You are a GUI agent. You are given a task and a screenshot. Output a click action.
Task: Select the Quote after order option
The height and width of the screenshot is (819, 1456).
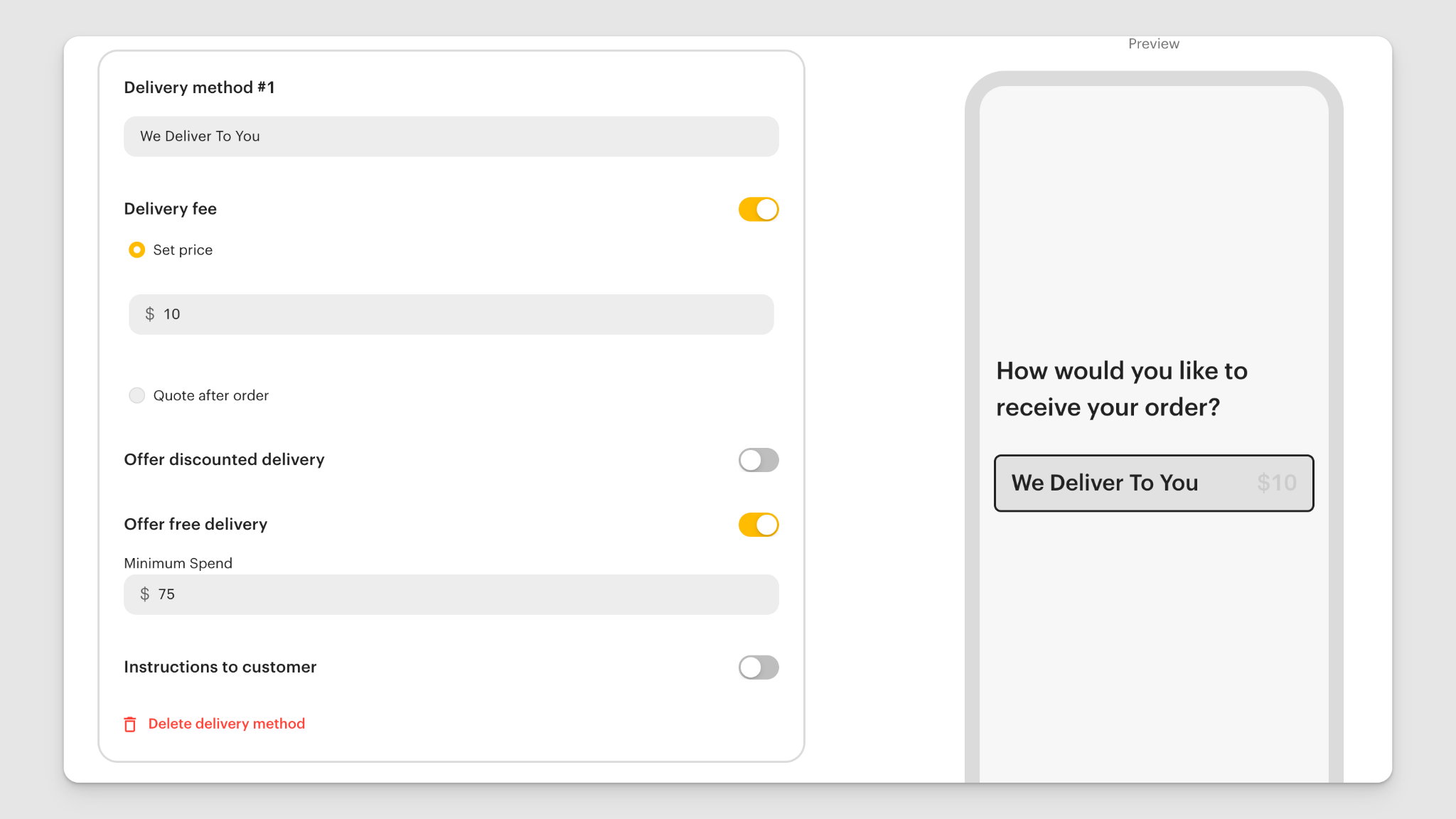(x=136, y=395)
